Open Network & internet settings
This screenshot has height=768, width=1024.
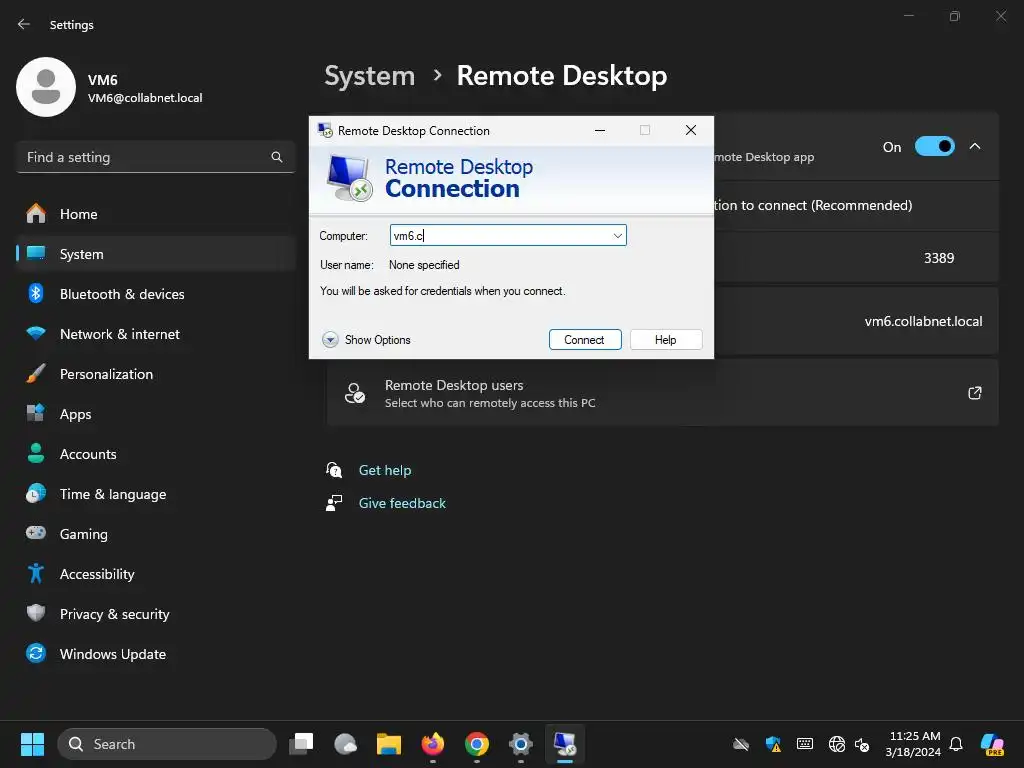click(155, 334)
